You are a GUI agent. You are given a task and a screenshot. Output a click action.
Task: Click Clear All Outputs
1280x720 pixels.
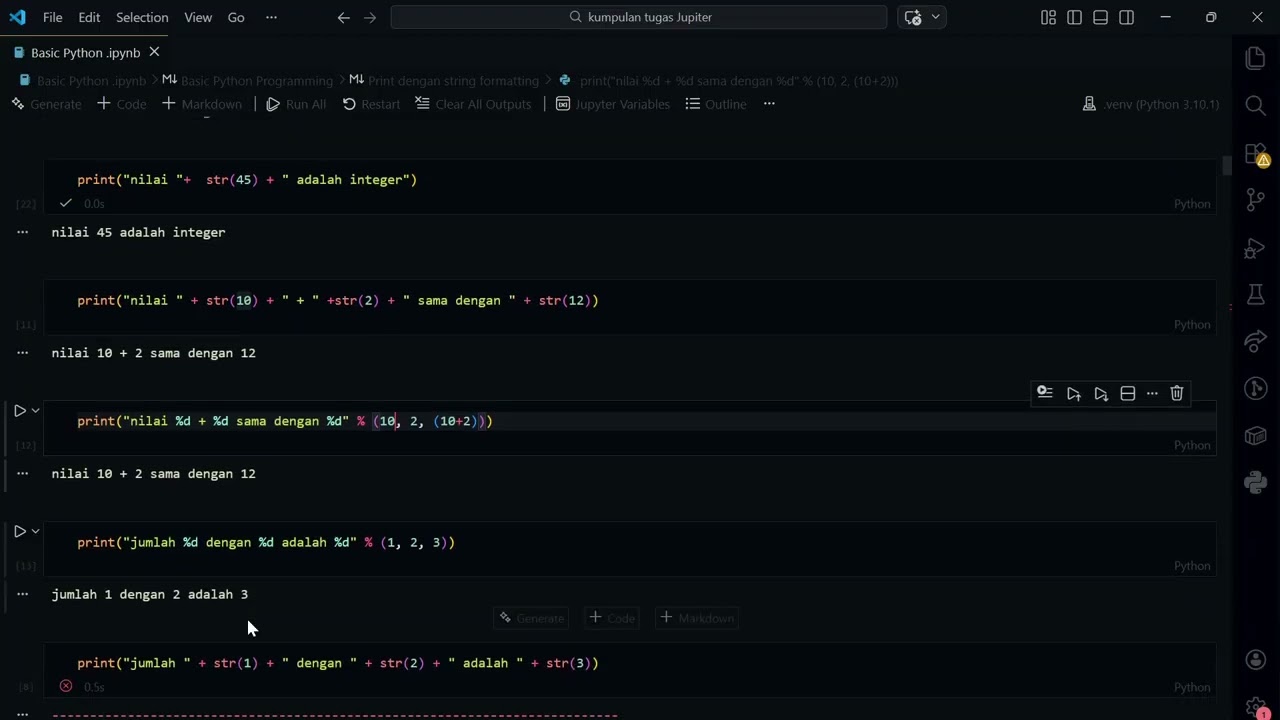tap(473, 104)
